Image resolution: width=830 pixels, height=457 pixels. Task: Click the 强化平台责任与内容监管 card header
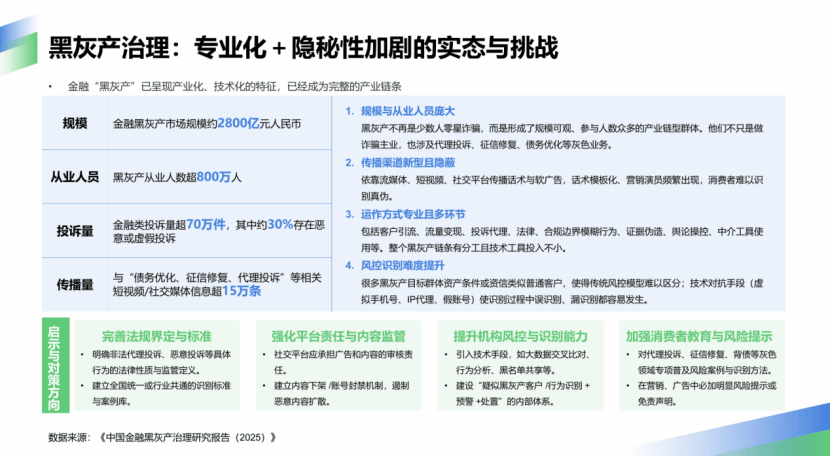(337, 335)
